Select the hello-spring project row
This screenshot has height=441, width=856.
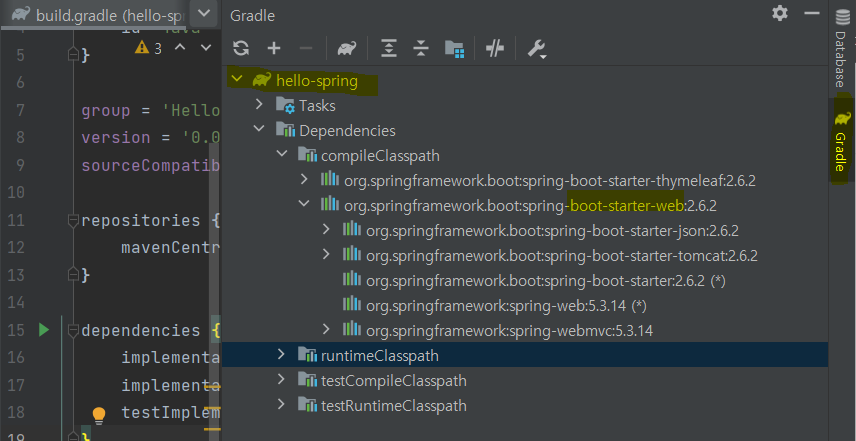pos(525,81)
